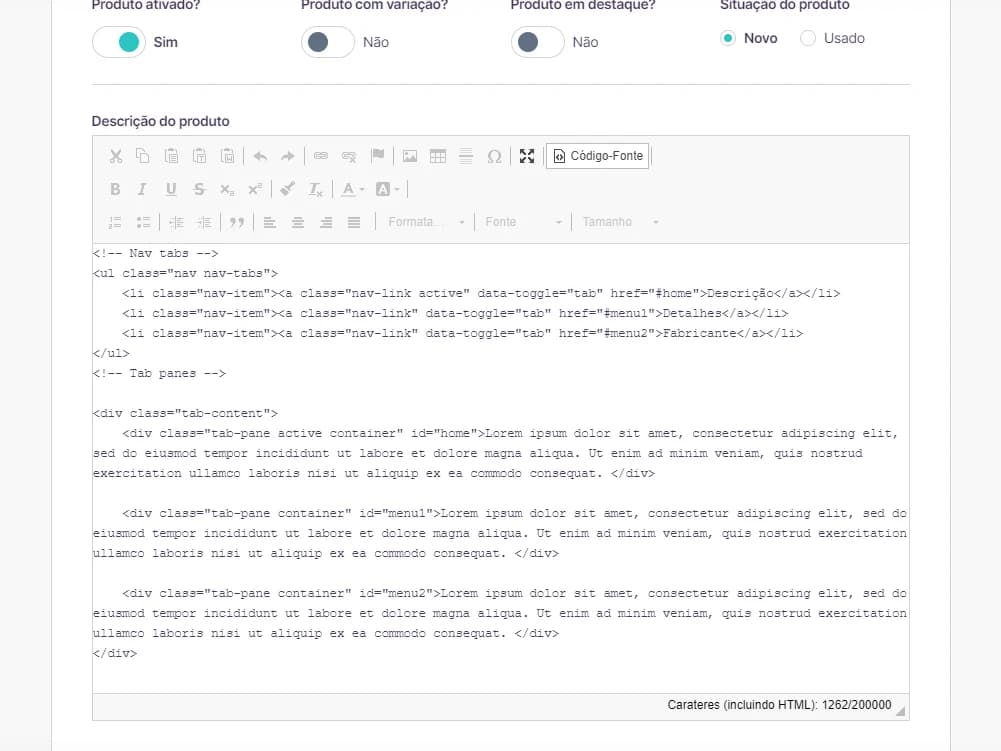This screenshot has width=1001, height=751.
Task: Apply strikethrough formatting
Action: [199, 189]
